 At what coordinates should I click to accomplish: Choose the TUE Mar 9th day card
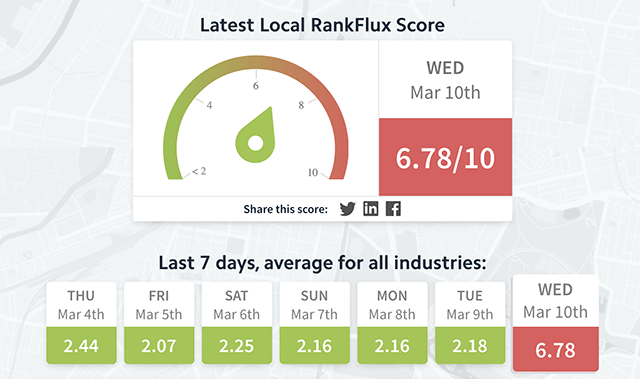pos(470,323)
